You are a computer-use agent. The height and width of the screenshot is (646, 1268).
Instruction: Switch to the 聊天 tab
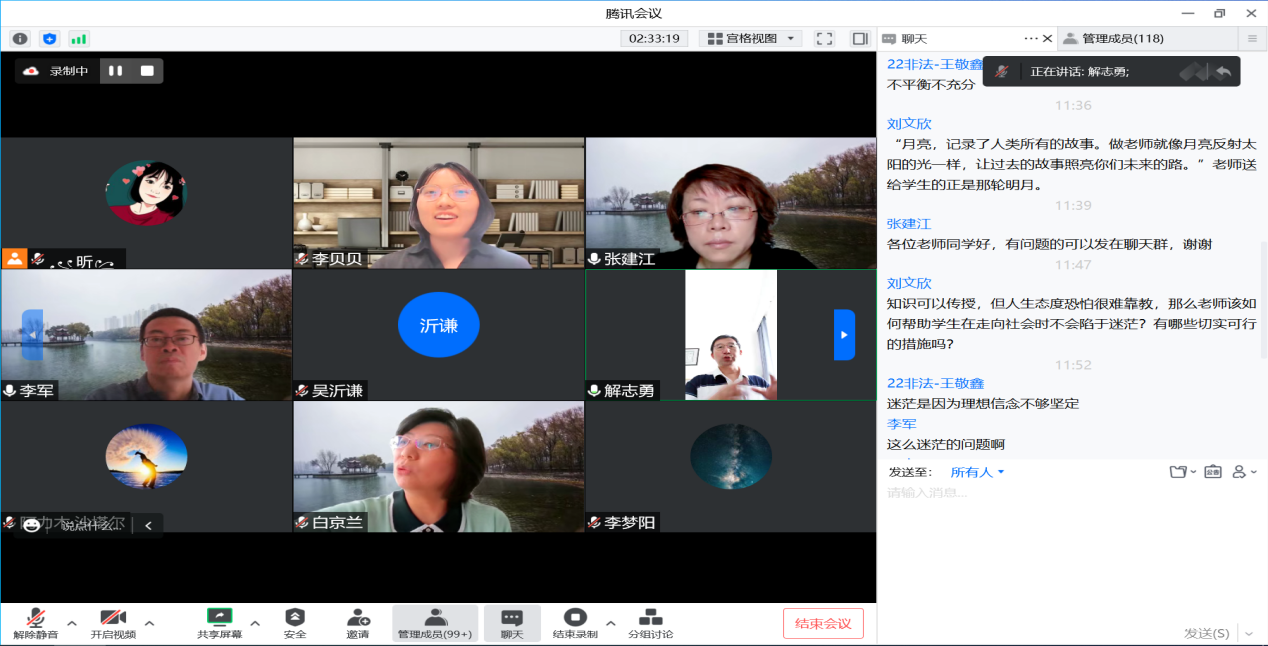[914, 39]
